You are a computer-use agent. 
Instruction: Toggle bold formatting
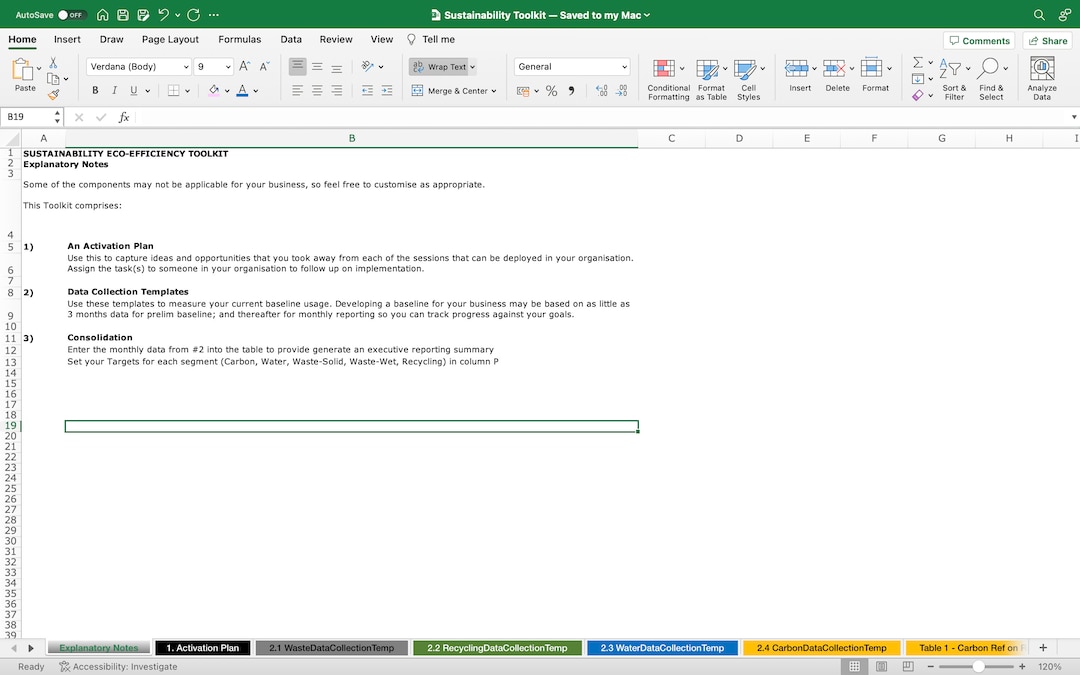point(94,90)
